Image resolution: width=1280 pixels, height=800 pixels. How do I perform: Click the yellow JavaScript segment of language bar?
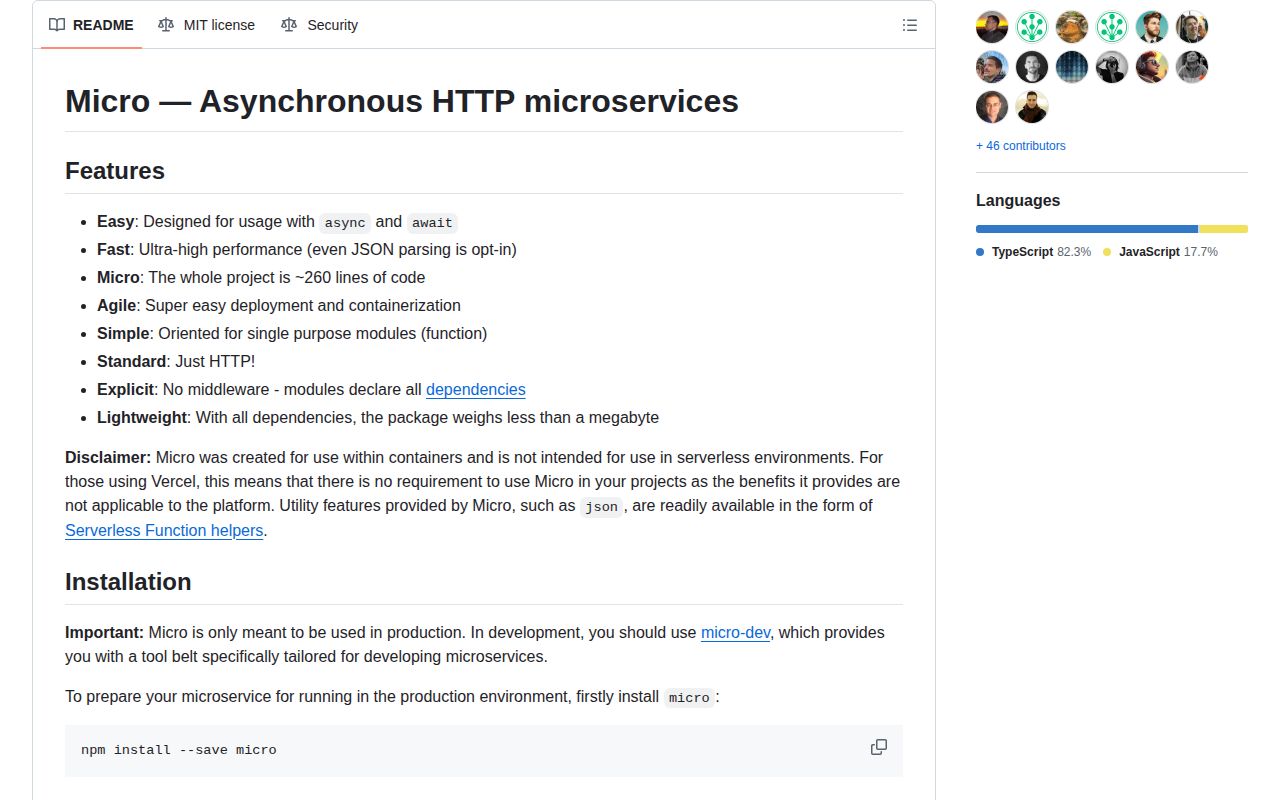pyautogui.click(x=1224, y=229)
